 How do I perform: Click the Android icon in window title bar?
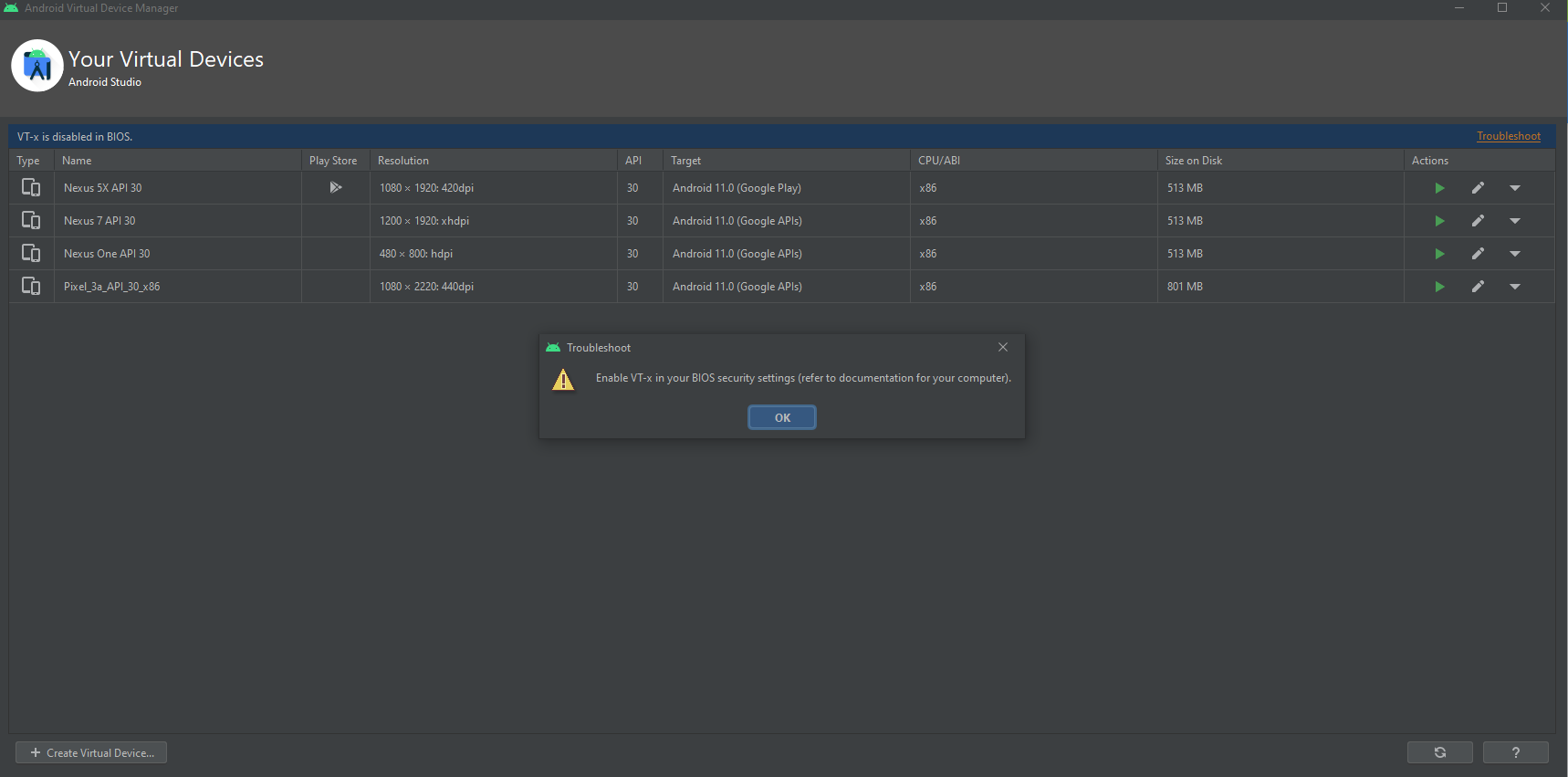point(11,7)
